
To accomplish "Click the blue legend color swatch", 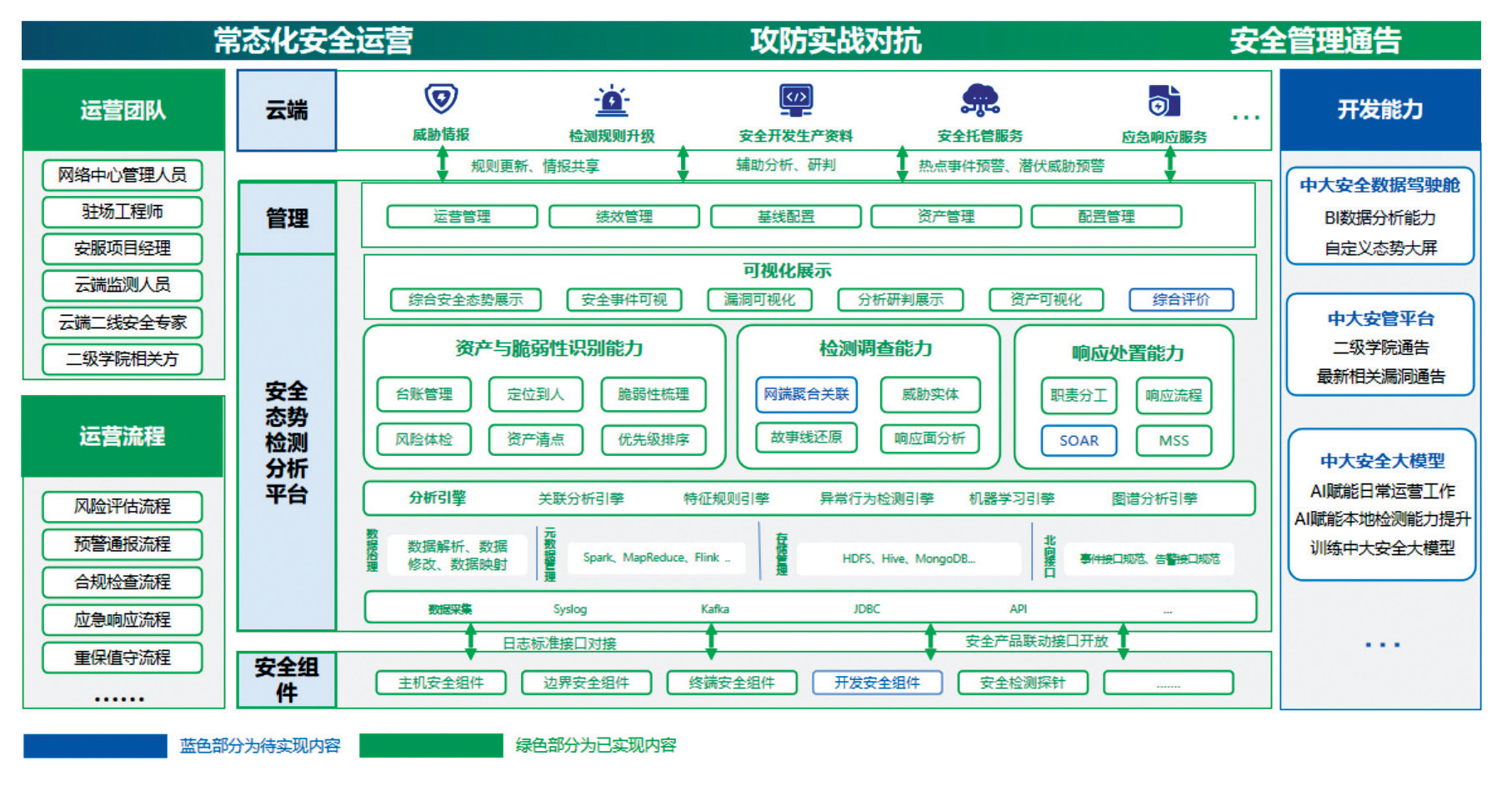I will 95,745.
